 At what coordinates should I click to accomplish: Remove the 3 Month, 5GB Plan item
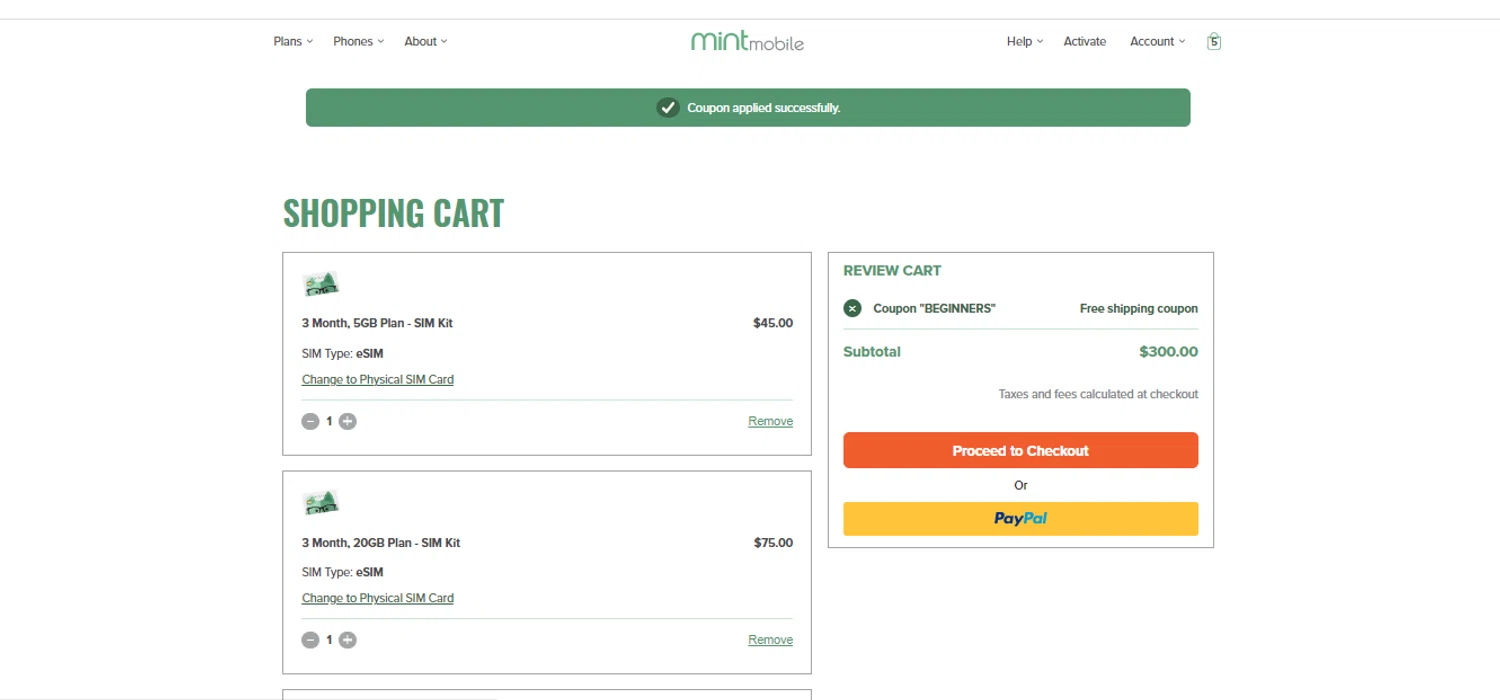pos(770,422)
